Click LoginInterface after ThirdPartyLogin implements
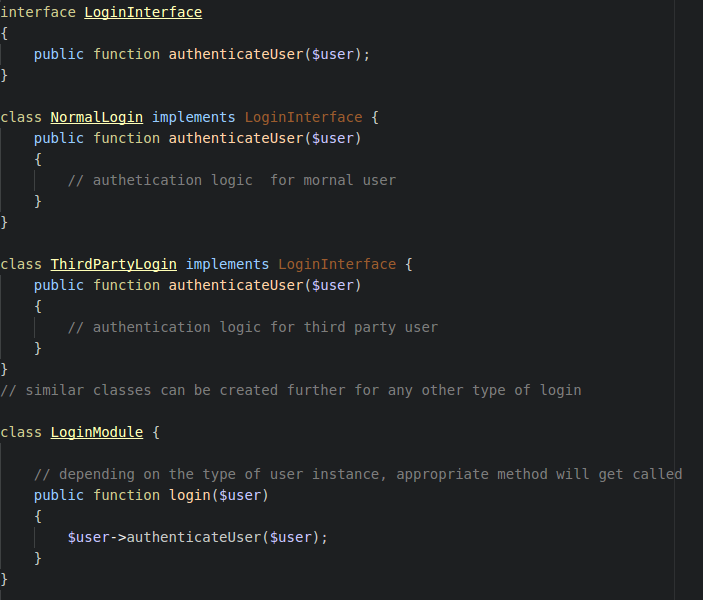This screenshot has height=600, width=703. [337, 264]
